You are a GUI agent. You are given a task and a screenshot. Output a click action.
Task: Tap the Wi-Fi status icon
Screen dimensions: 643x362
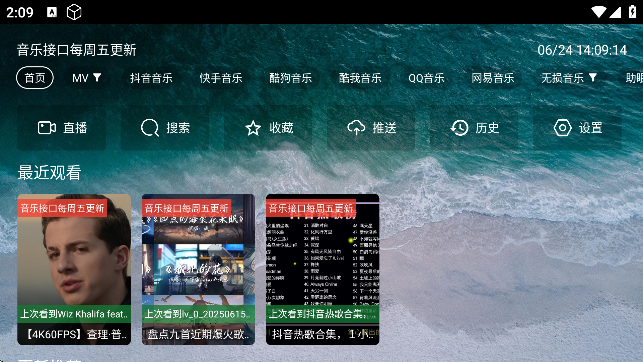[x=599, y=12]
